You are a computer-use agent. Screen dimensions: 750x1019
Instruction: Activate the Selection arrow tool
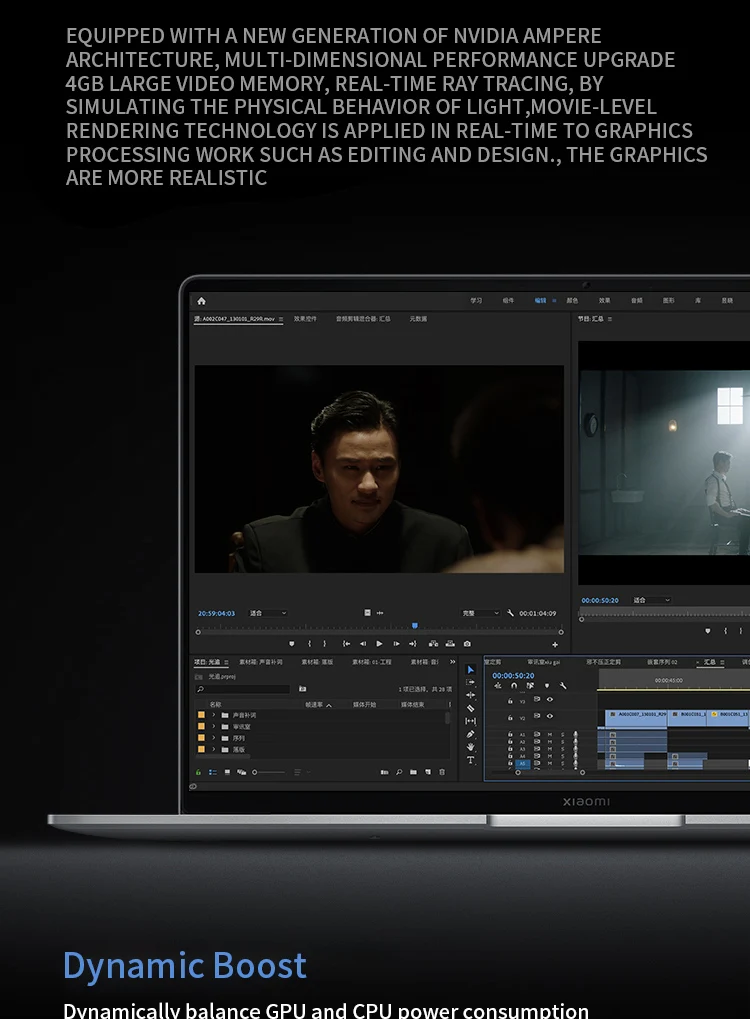click(471, 669)
